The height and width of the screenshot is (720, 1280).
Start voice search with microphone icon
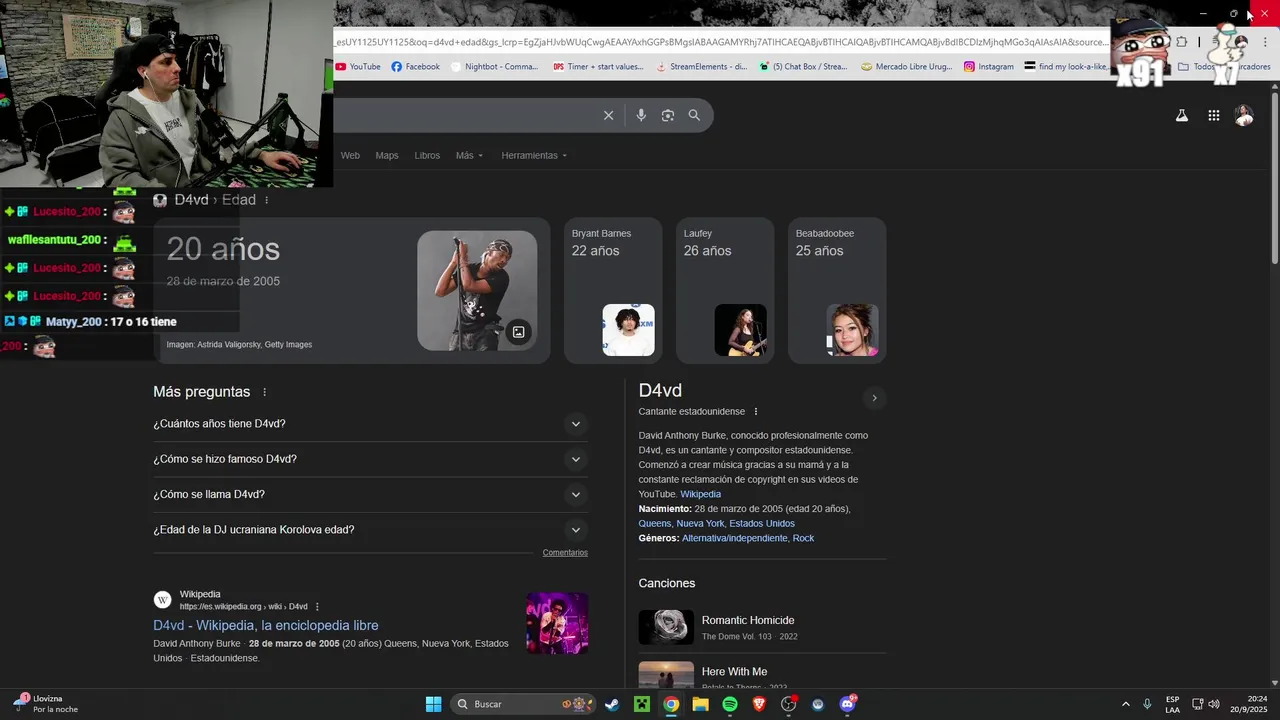(x=641, y=115)
